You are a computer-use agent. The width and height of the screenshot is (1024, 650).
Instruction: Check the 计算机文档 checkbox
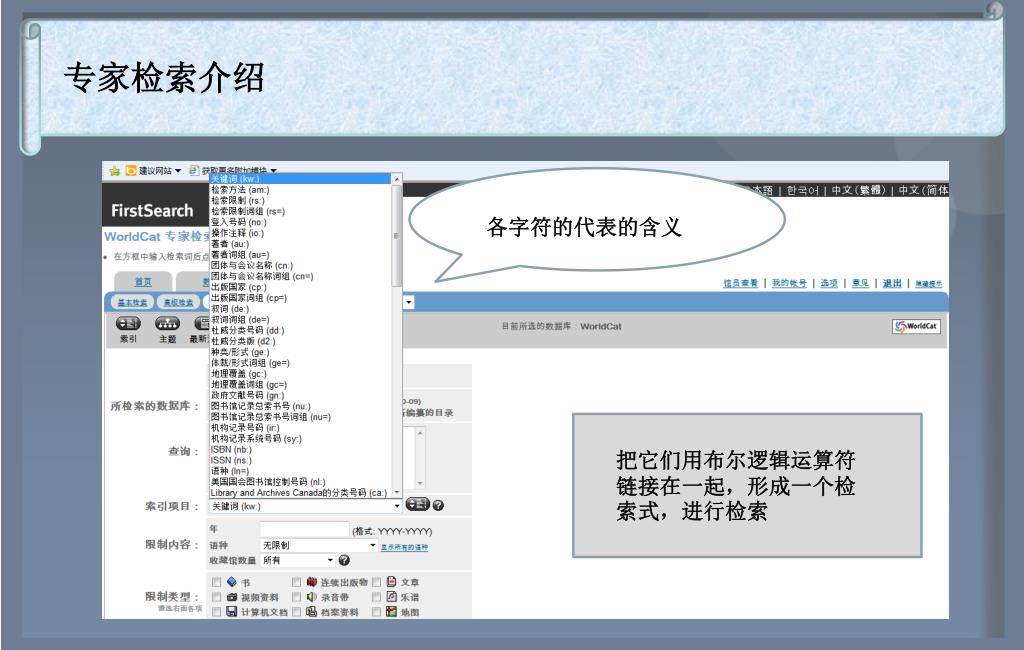tap(216, 612)
